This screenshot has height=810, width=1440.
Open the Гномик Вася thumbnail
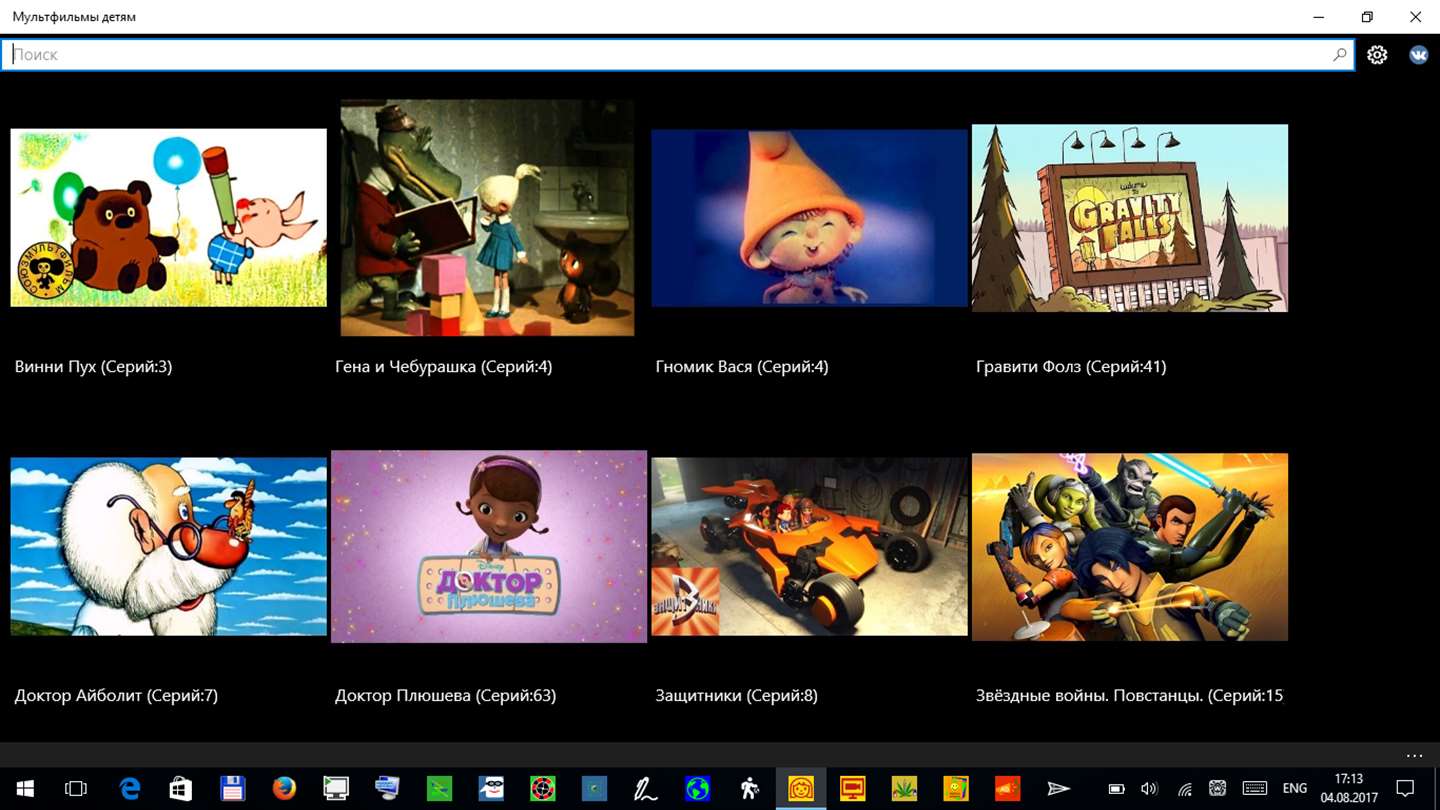809,218
